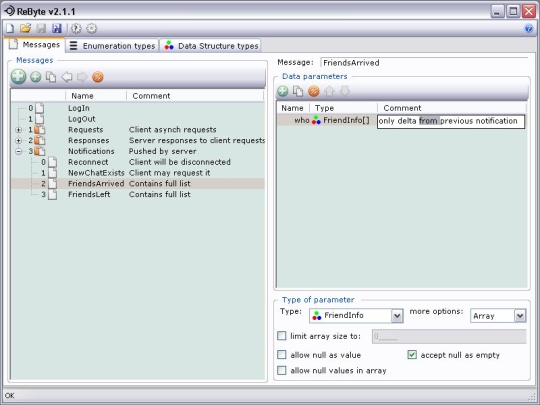Screen dimensions: 540x405
Task: Switch to Data Structure types tab
Action: coord(210,46)
